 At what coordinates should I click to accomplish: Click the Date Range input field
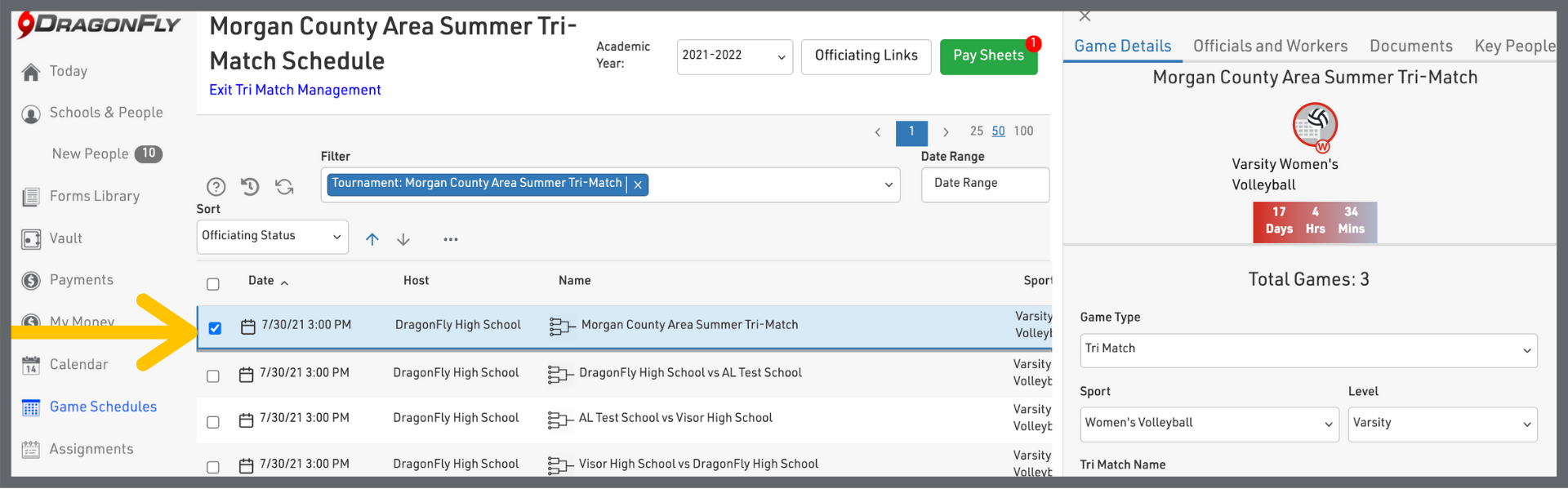coord(985,184)
